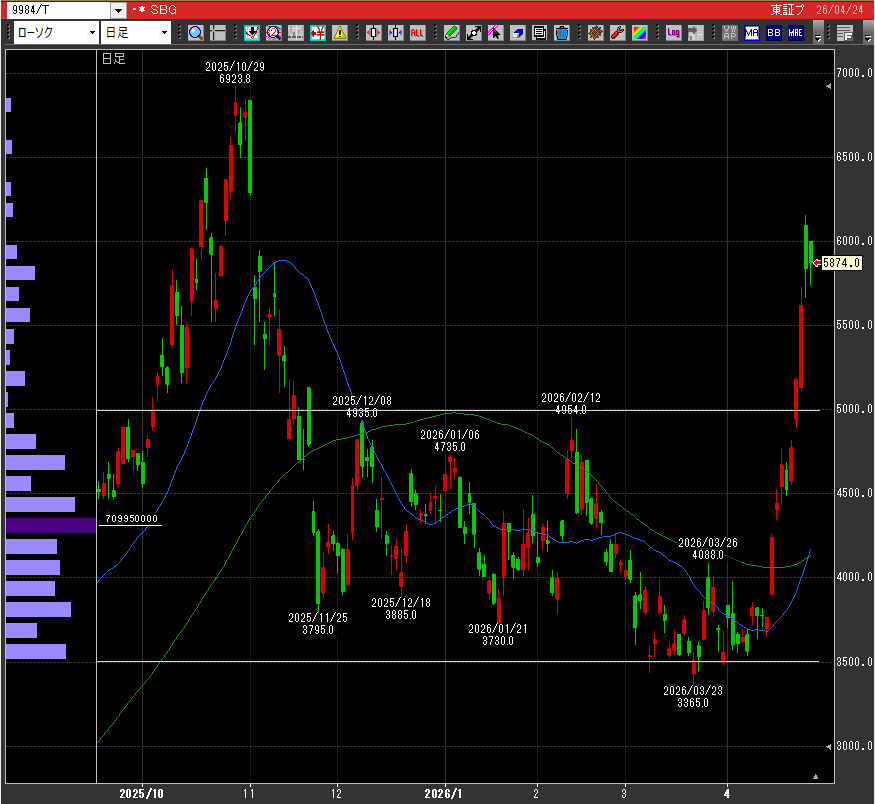Click the grayed export arrow icon

696,33
